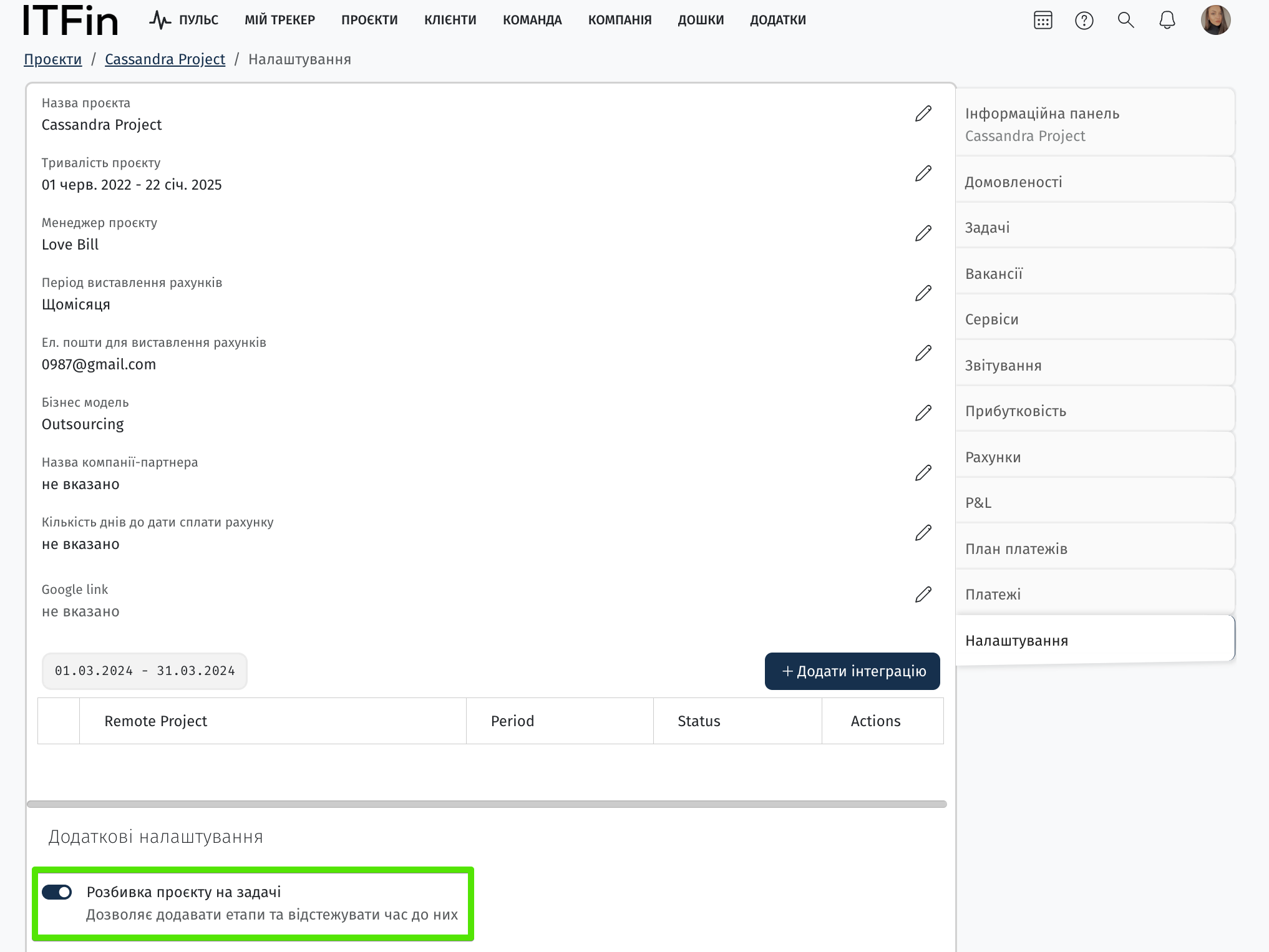Edit the Google link field
This screenshot has width=1269, height=952.
pos(923,595)
